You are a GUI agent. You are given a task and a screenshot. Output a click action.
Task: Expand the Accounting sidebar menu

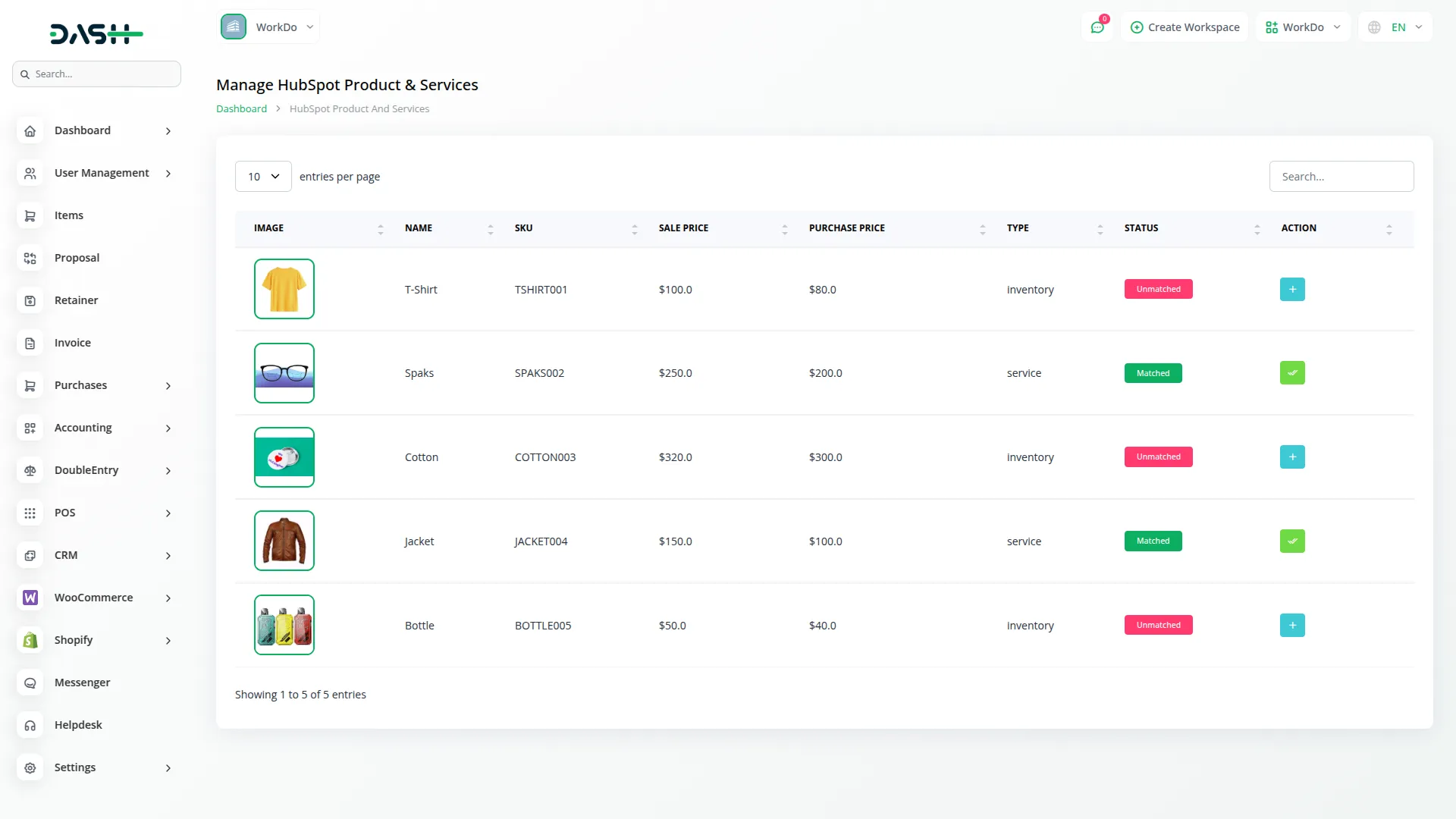point(81,428)
